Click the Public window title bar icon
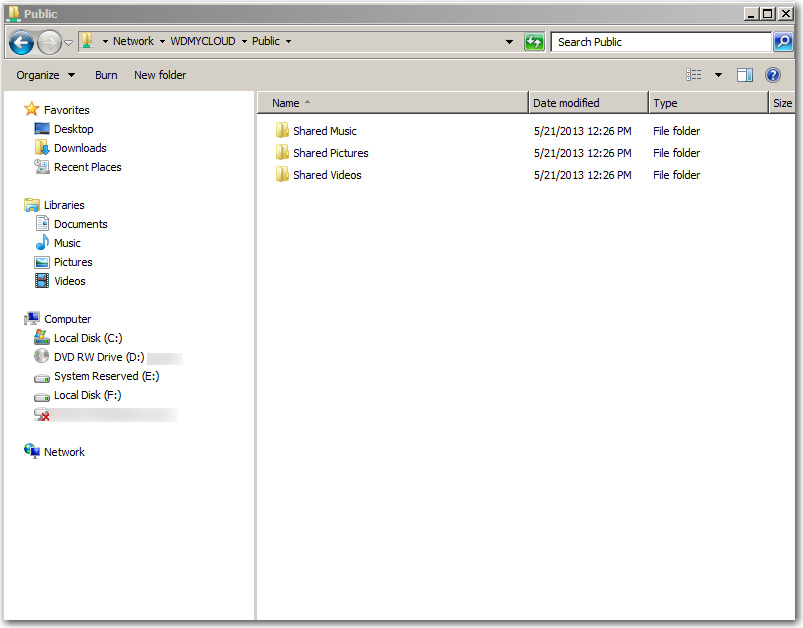 pyautogui.click(x=14, y=13)
